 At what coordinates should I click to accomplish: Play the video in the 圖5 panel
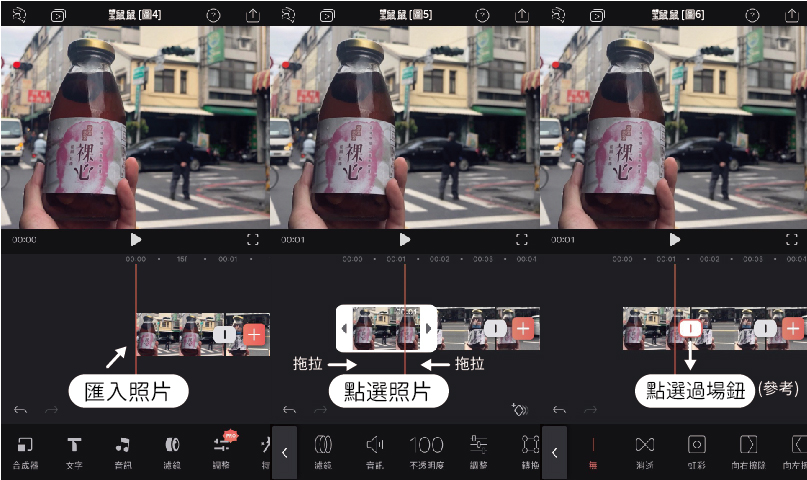pos(405,239)
